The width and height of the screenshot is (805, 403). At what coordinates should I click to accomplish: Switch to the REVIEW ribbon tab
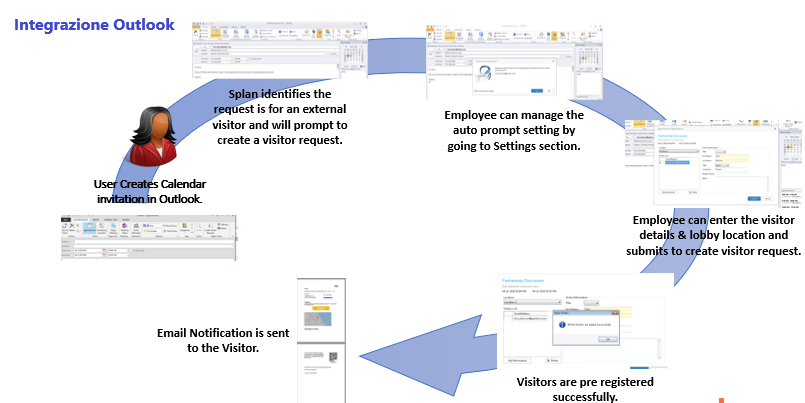(x=126, y=220)
